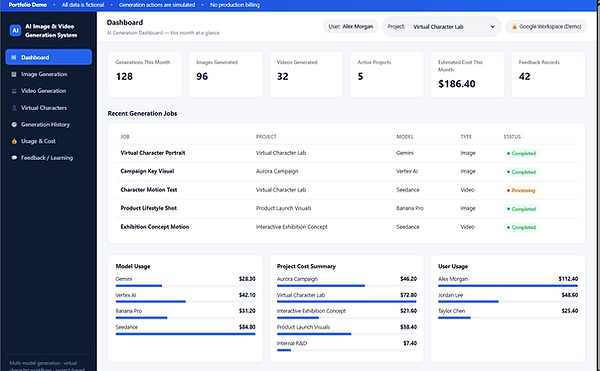Click the Vertex AI $42.10 amount
Viewport: 600px width, 371px height.
[x=247, y=295]
